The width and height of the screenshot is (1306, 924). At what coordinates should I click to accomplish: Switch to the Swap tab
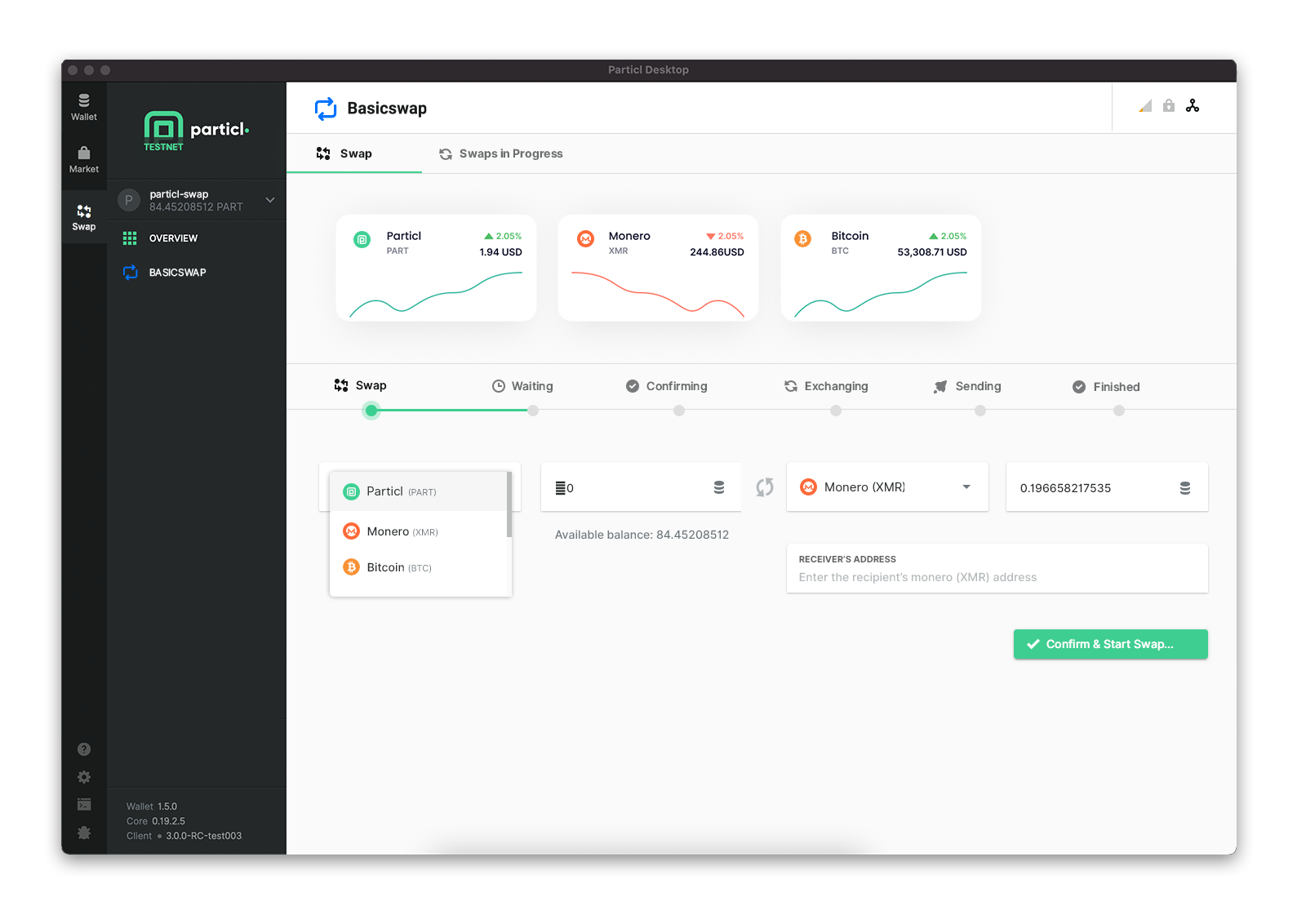pyautogui.click(x=354, y=153)
